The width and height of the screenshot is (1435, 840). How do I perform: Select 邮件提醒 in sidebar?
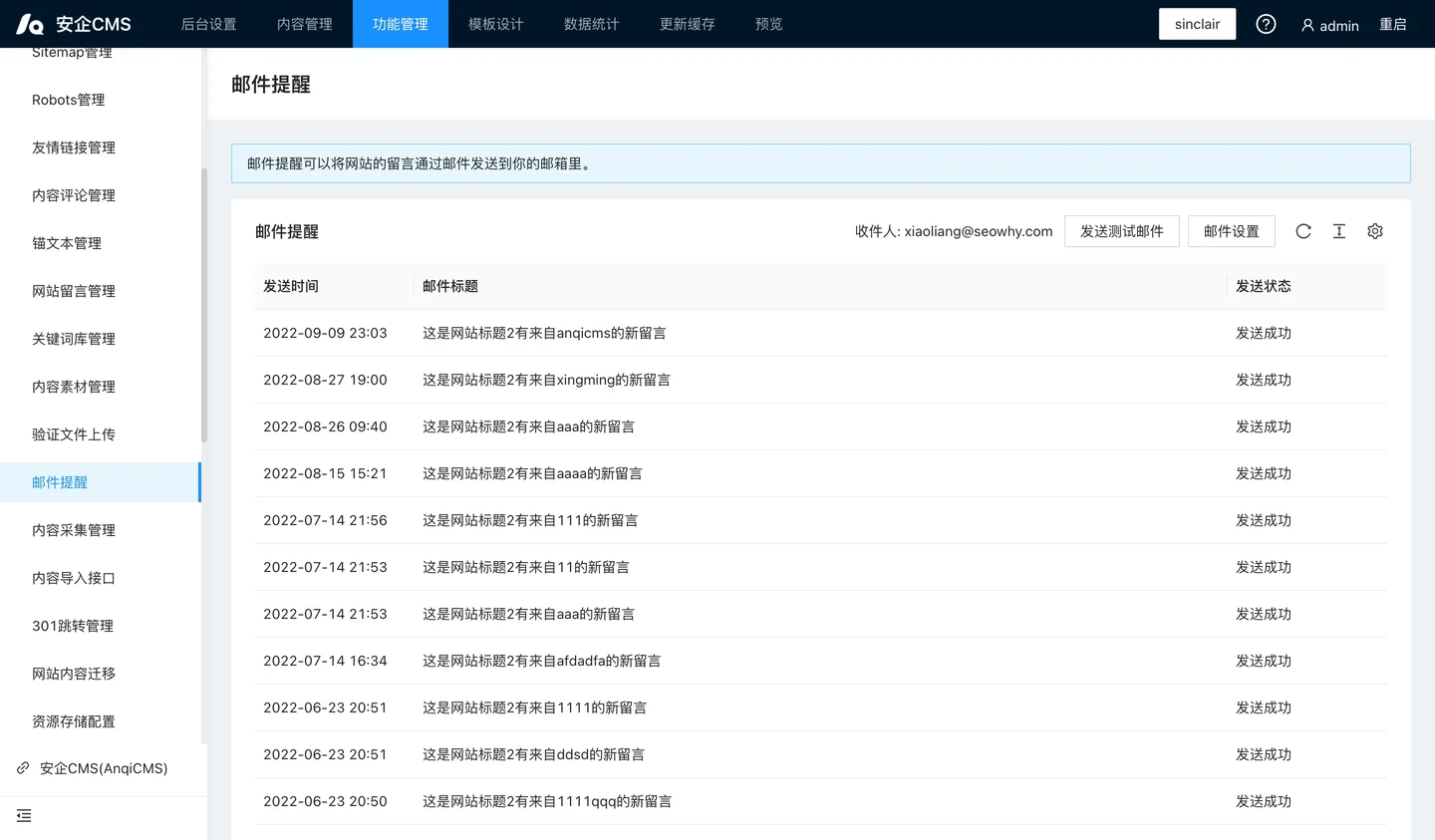100,482
